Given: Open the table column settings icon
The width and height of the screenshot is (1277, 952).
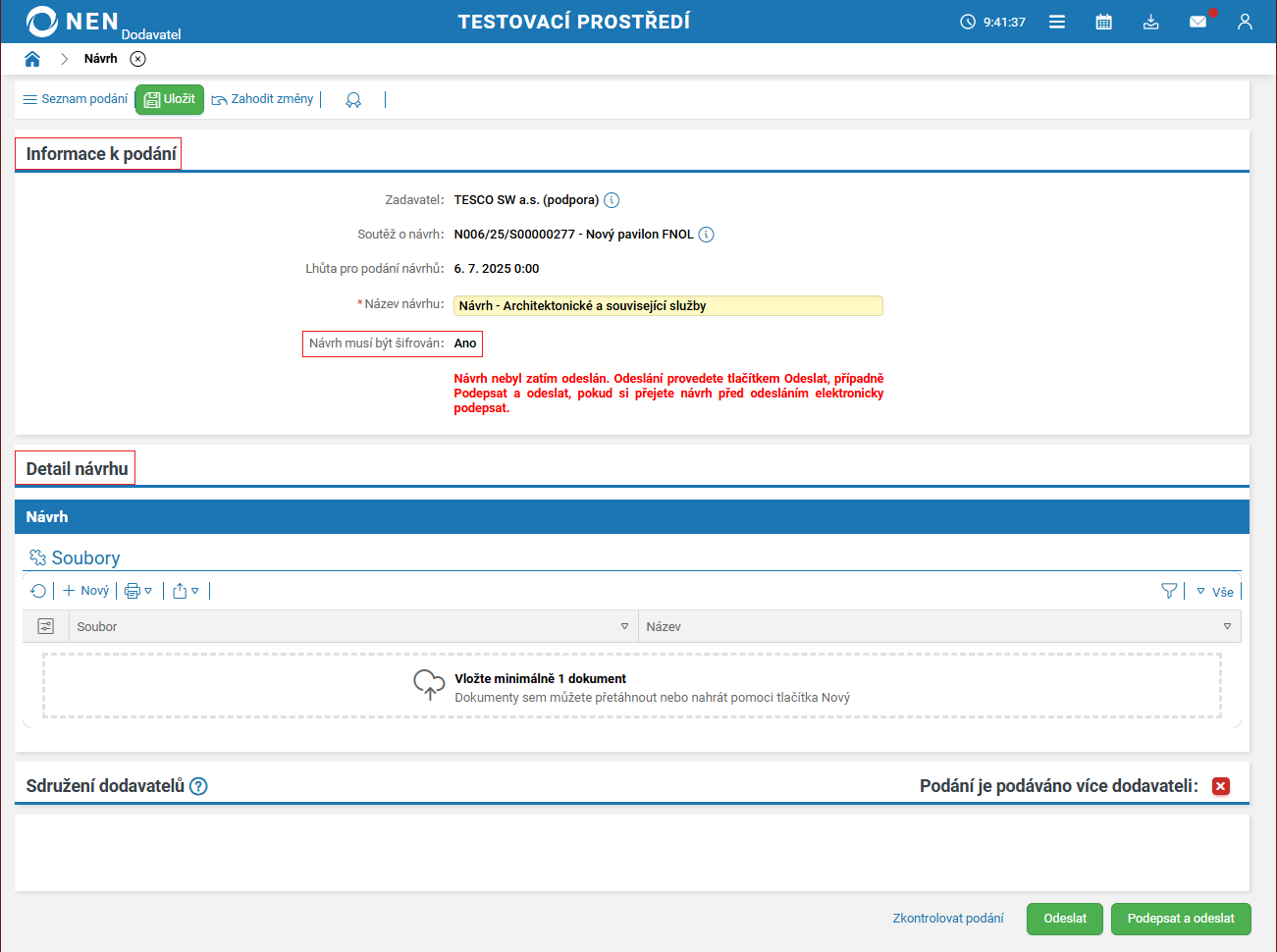Looking at the screenshot, I should pyautogui.click(x=45, y=626).
